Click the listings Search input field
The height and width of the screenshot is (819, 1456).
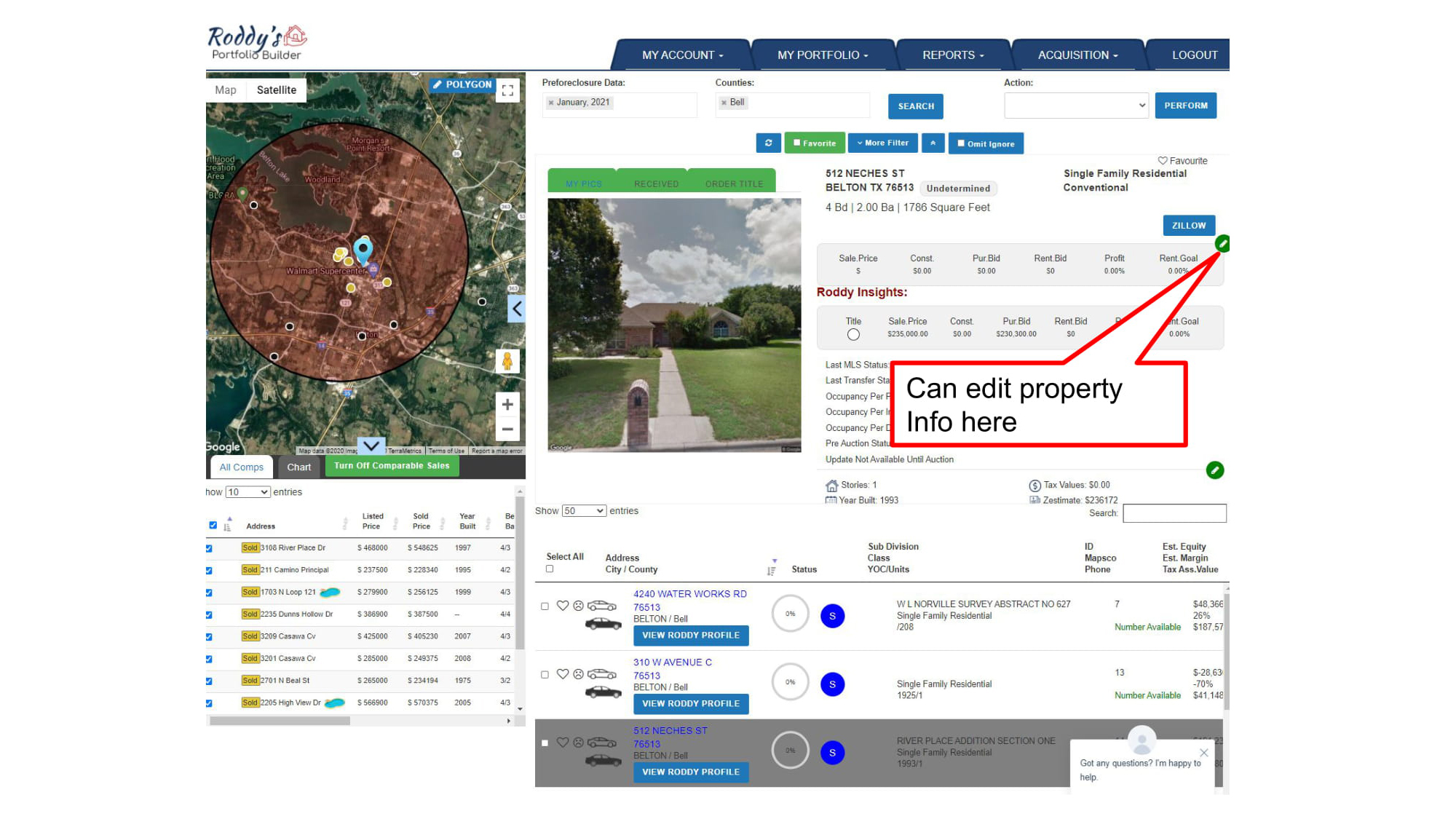1174,513
